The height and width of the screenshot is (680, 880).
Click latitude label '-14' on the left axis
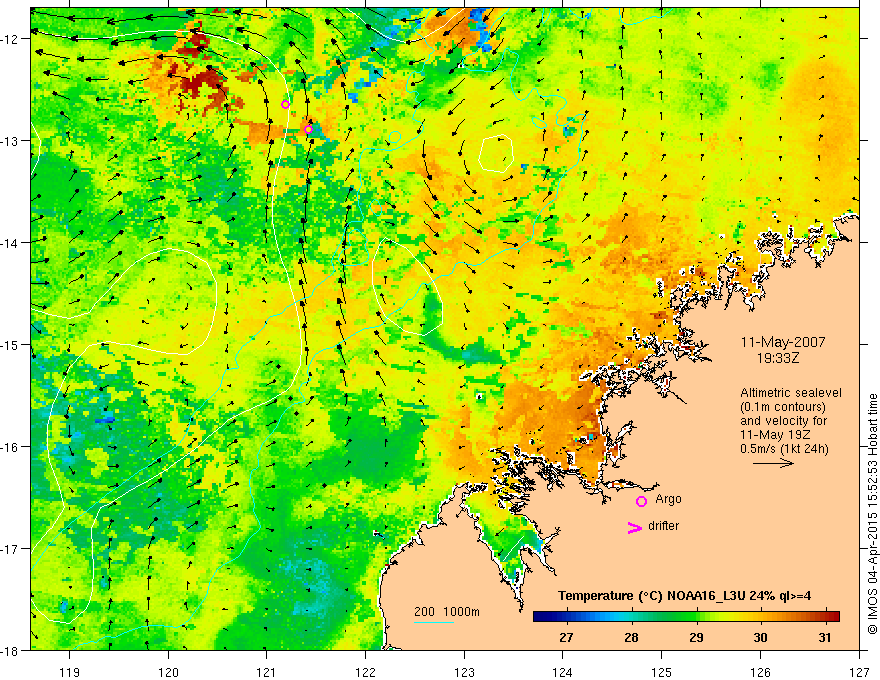click(10, 243)
